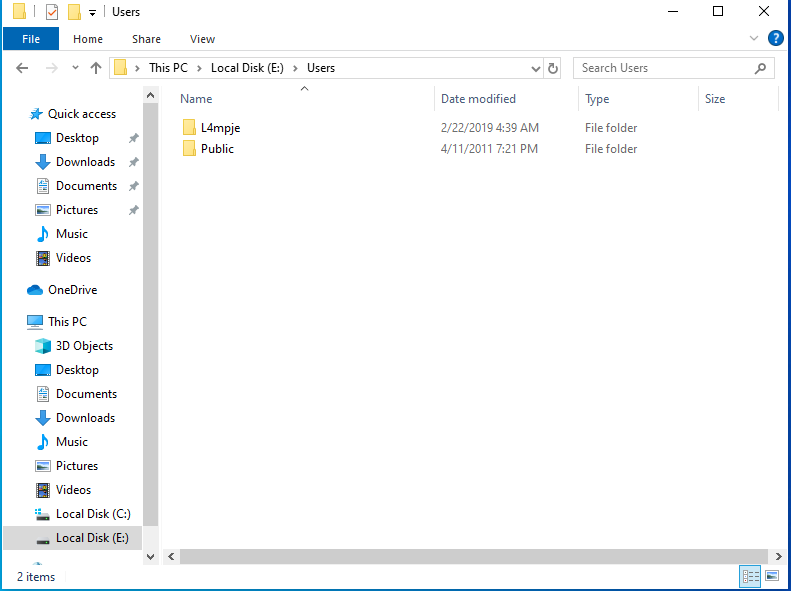The image size is (791, 591).
Task: Expand the ribbon with the chevron
Action: [754, 38]
